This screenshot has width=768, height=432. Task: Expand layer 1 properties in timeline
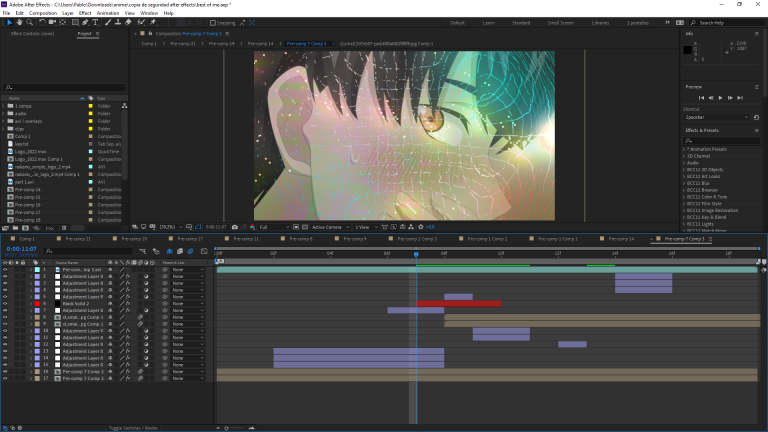click(31, 269)
